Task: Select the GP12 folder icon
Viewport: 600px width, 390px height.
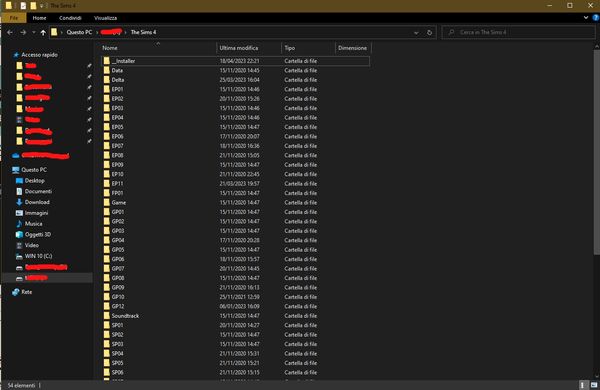Action: click(x=107, y=306)
